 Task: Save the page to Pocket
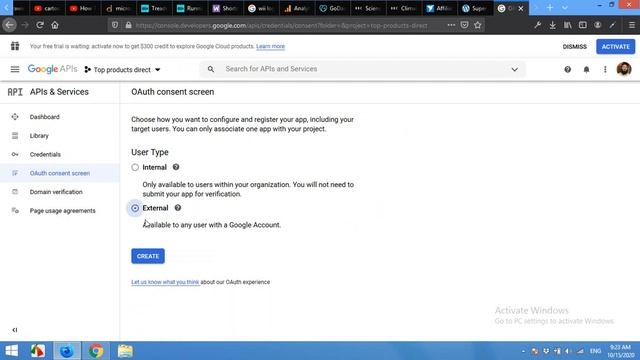pos(464,25)
